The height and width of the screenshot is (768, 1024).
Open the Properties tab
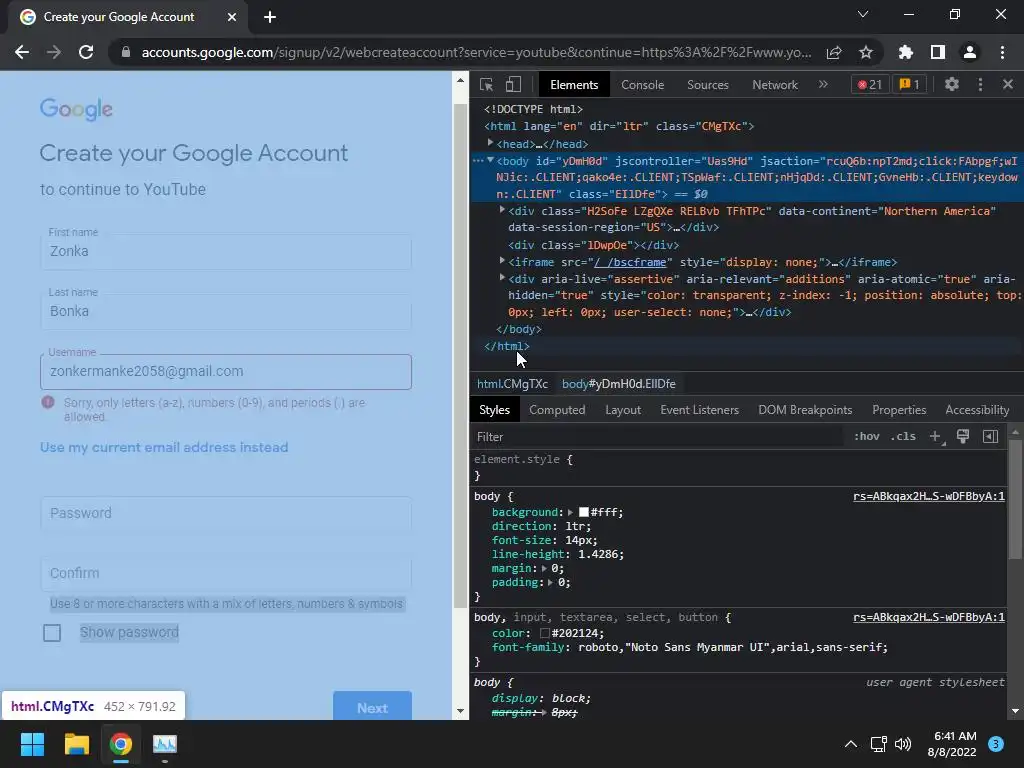[x=899, y=410]
